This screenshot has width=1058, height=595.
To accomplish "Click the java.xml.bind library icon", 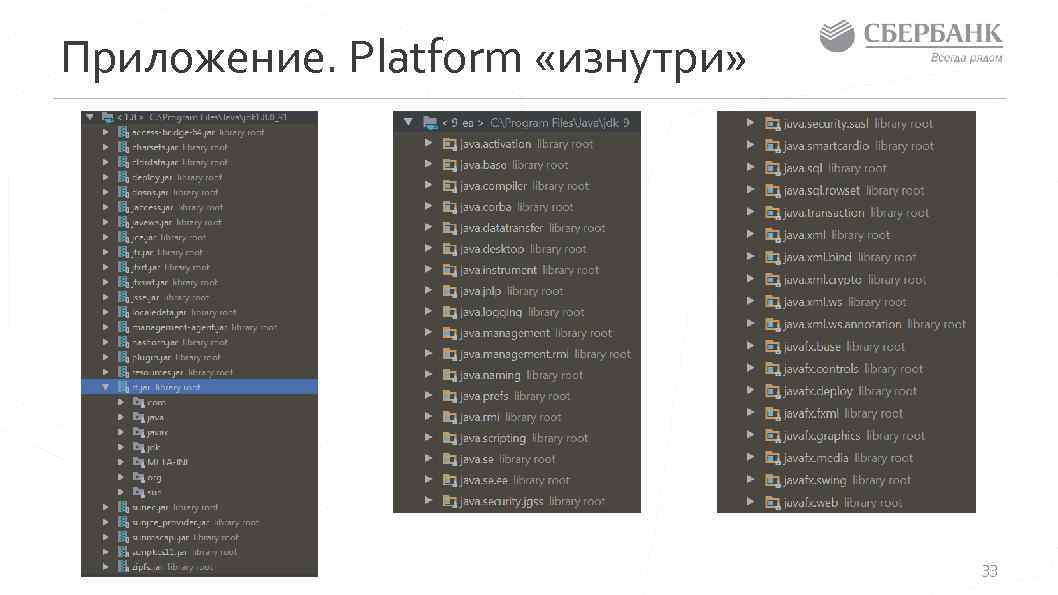I will (774, 257).
